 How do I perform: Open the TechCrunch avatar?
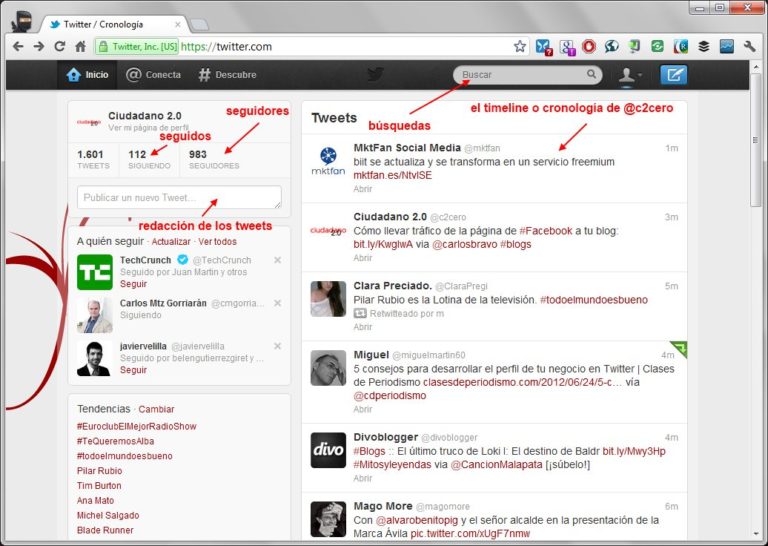click(x=95, y=272)
